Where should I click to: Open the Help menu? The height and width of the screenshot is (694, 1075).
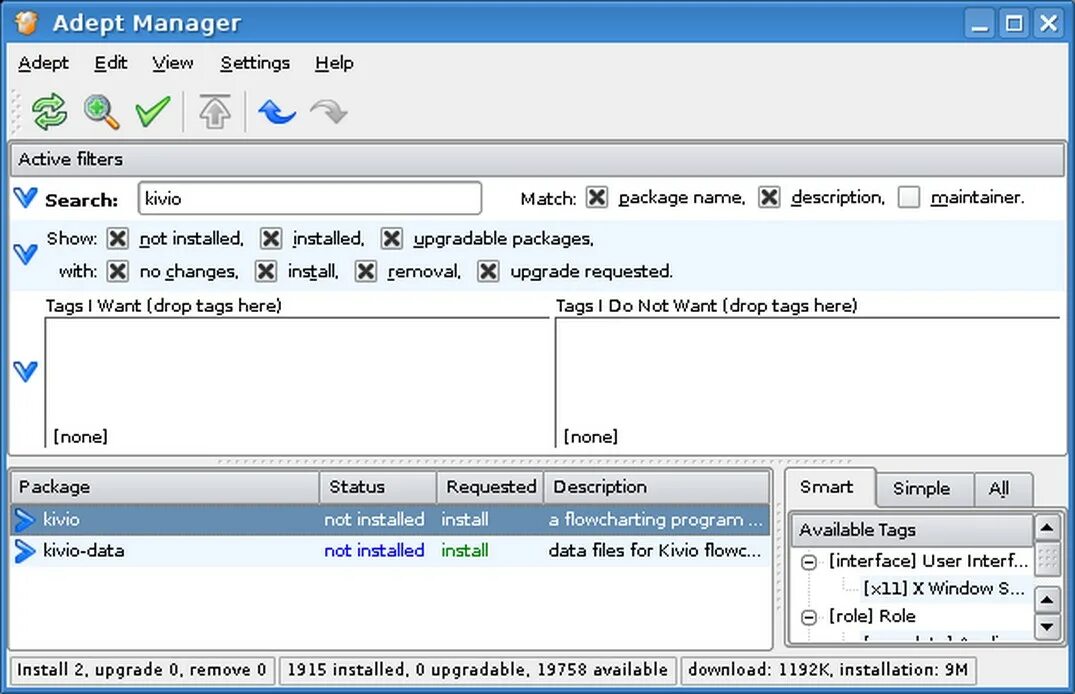point(335,63)
